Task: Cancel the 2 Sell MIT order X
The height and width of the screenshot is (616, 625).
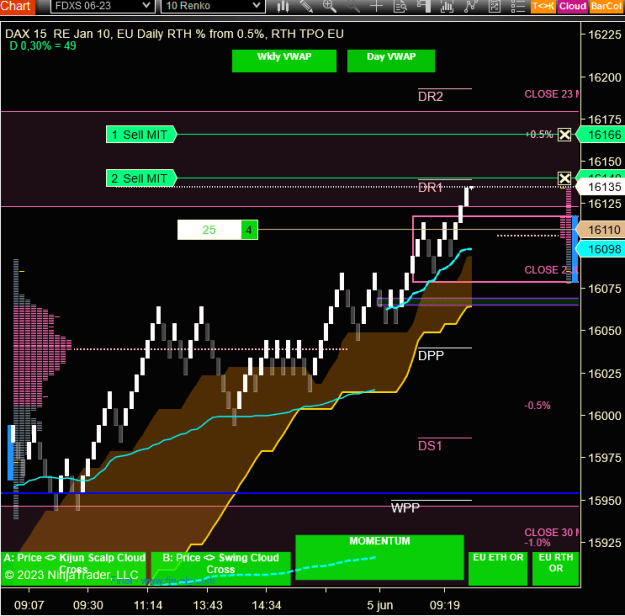Action: tap(564, 178)
